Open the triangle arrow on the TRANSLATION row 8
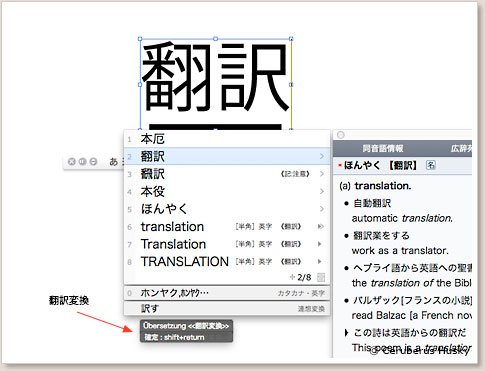 click(320, 262)
